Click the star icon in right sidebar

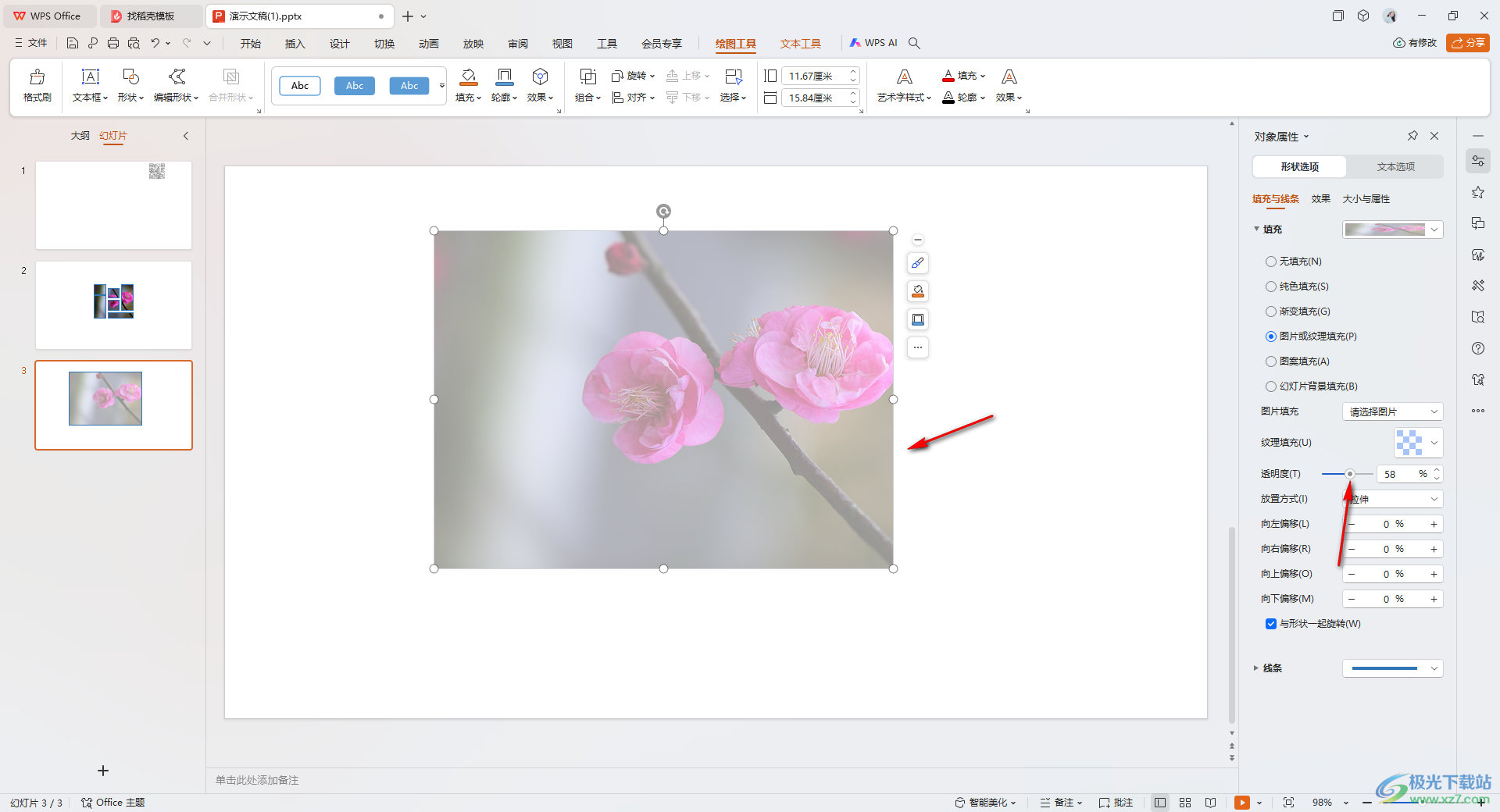click(1478, 192)
